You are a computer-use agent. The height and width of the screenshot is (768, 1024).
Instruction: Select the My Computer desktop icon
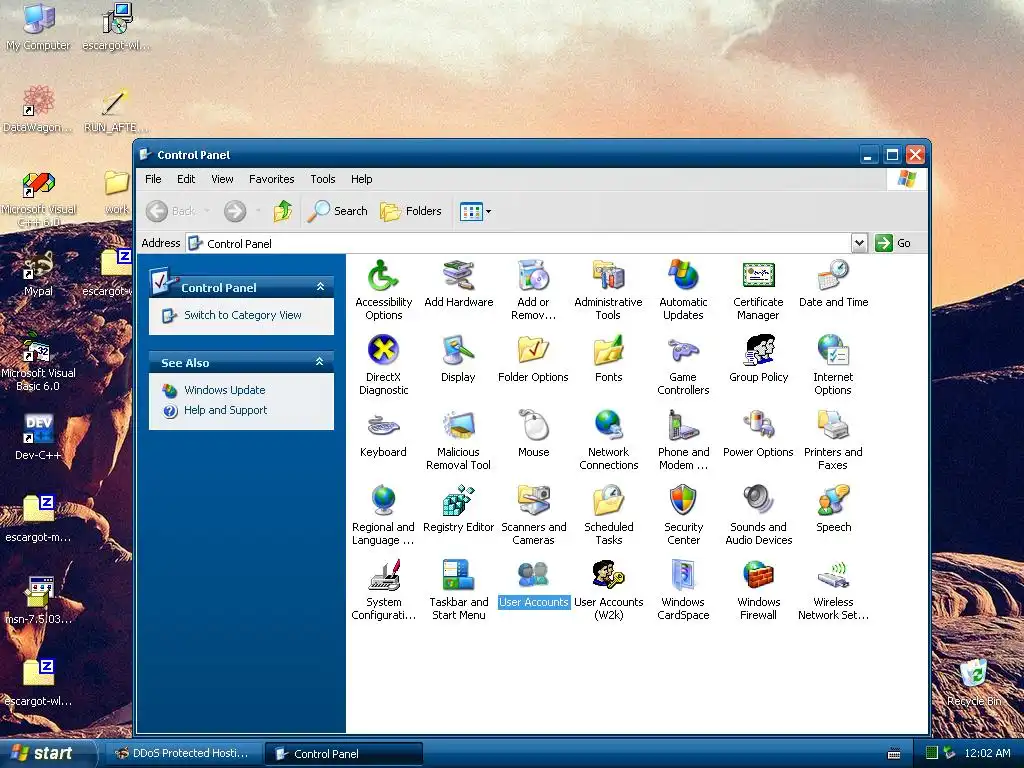(38, 27)
